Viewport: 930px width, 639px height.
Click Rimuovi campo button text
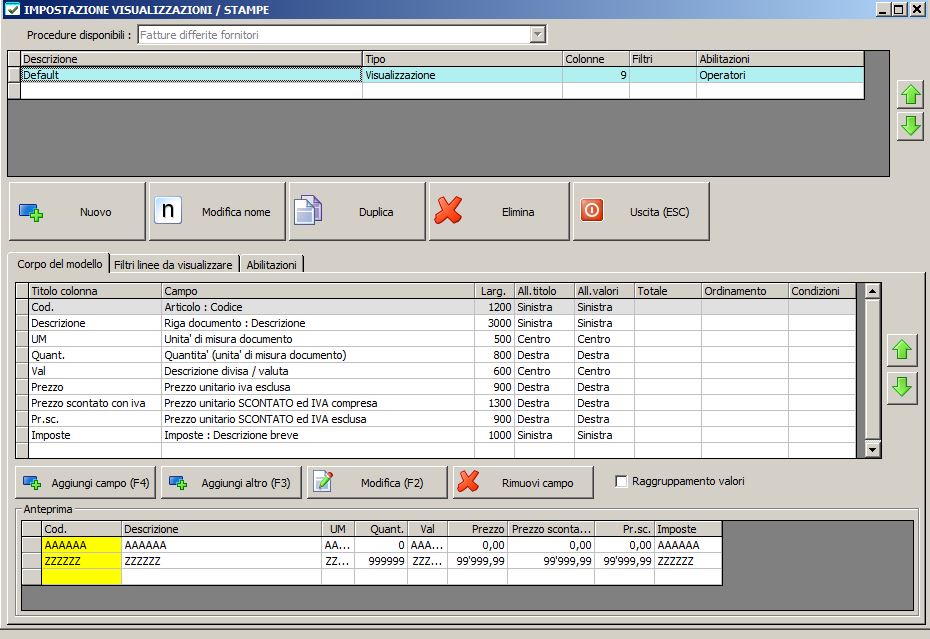(537, 483)
